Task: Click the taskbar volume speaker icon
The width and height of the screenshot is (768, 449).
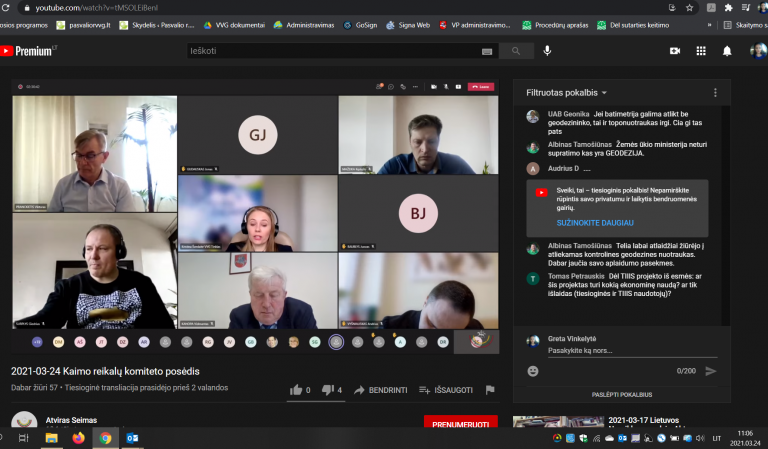Action: click(700, 438)
